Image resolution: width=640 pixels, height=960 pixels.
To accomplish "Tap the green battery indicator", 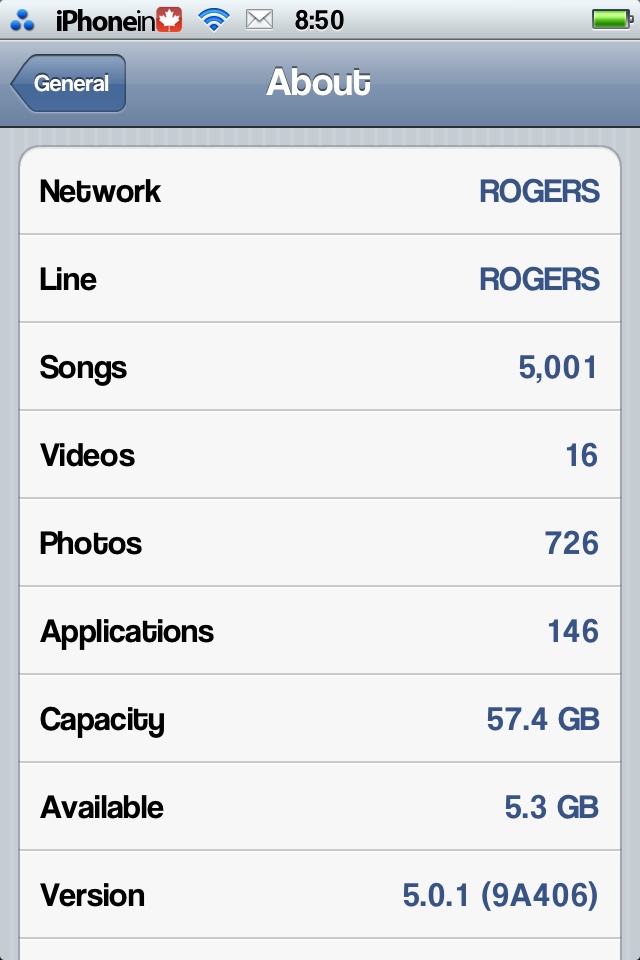I will (x=612, y=20).
